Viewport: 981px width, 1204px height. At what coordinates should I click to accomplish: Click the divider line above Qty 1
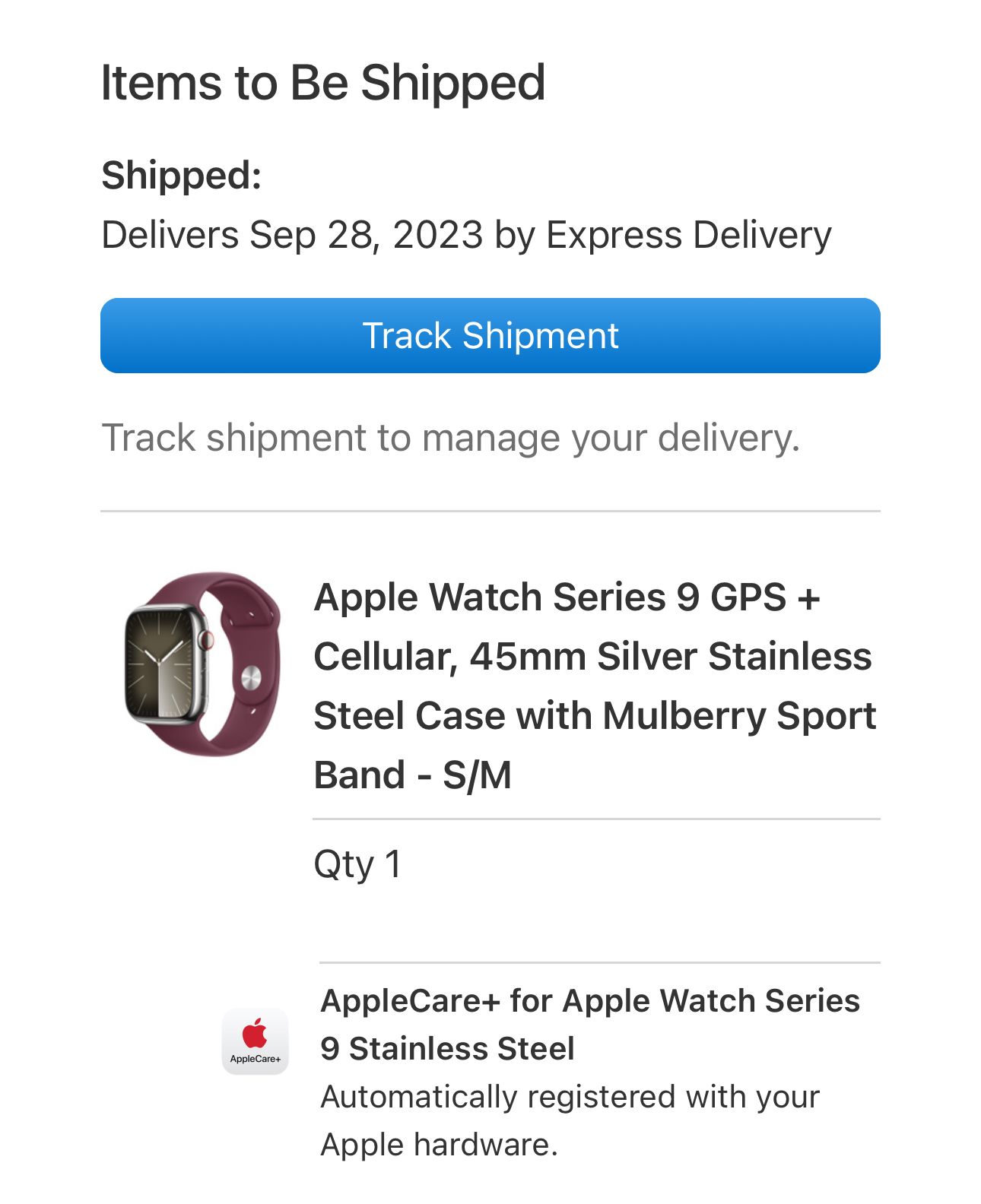coord(596,819)
